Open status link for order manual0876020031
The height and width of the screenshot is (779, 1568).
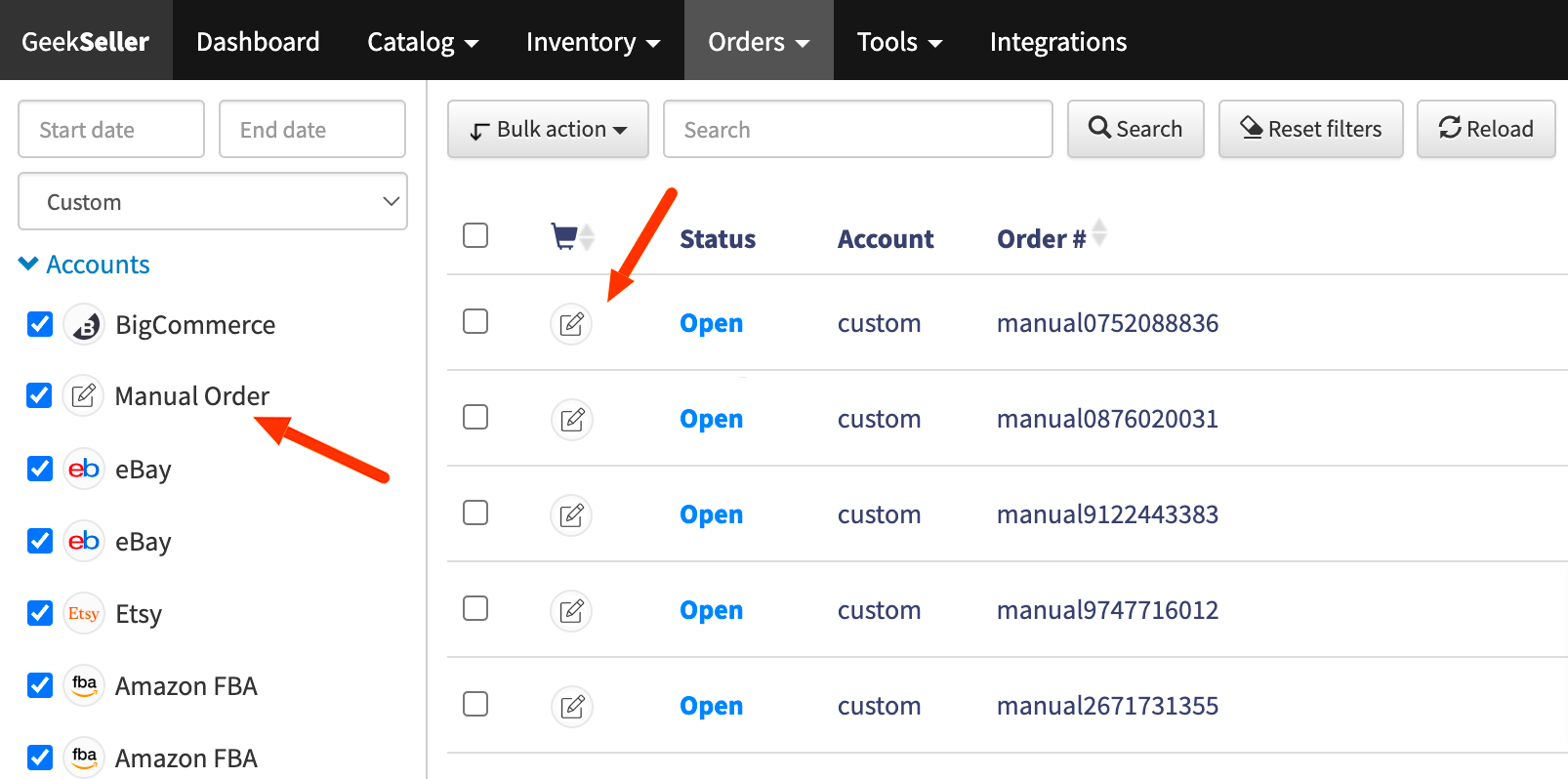pos(711,419)
